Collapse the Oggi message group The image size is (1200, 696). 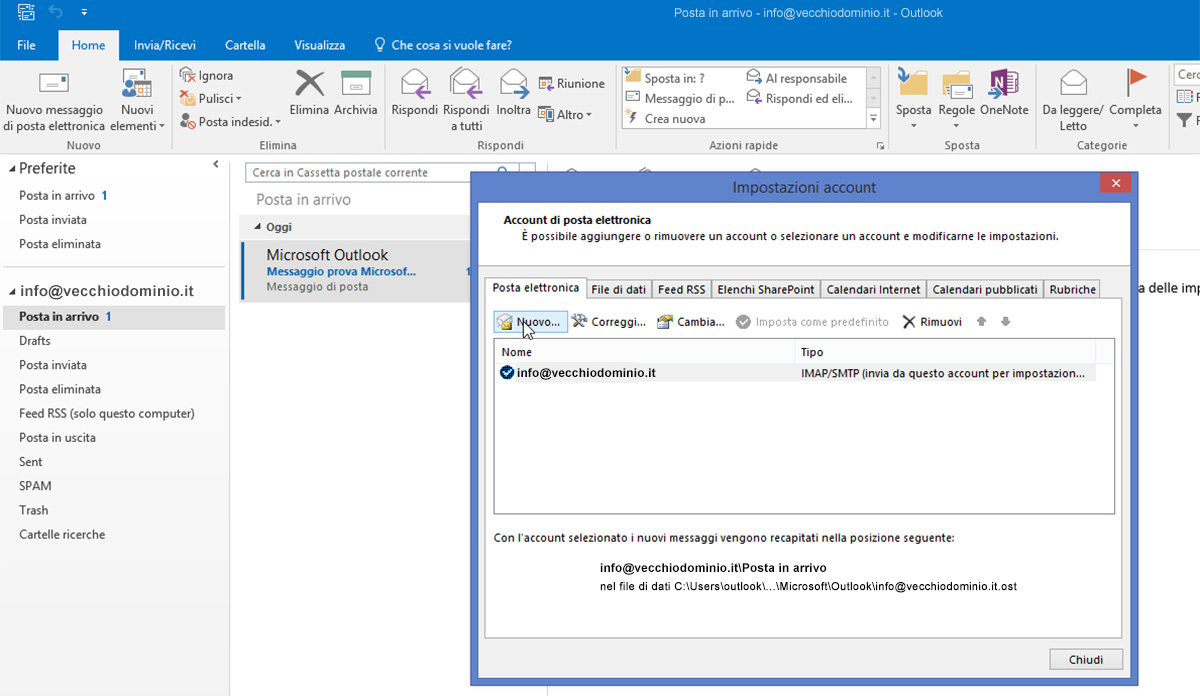pos(256,227)
